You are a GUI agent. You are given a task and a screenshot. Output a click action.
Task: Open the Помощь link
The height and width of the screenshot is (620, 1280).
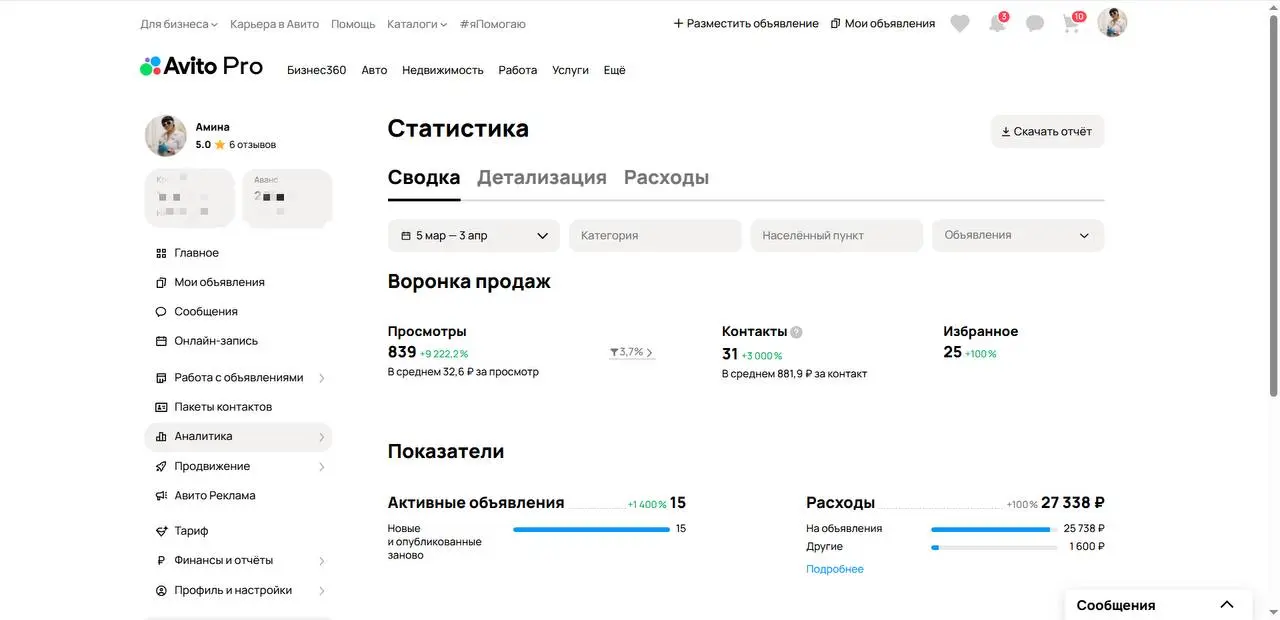tap(353, 24)
